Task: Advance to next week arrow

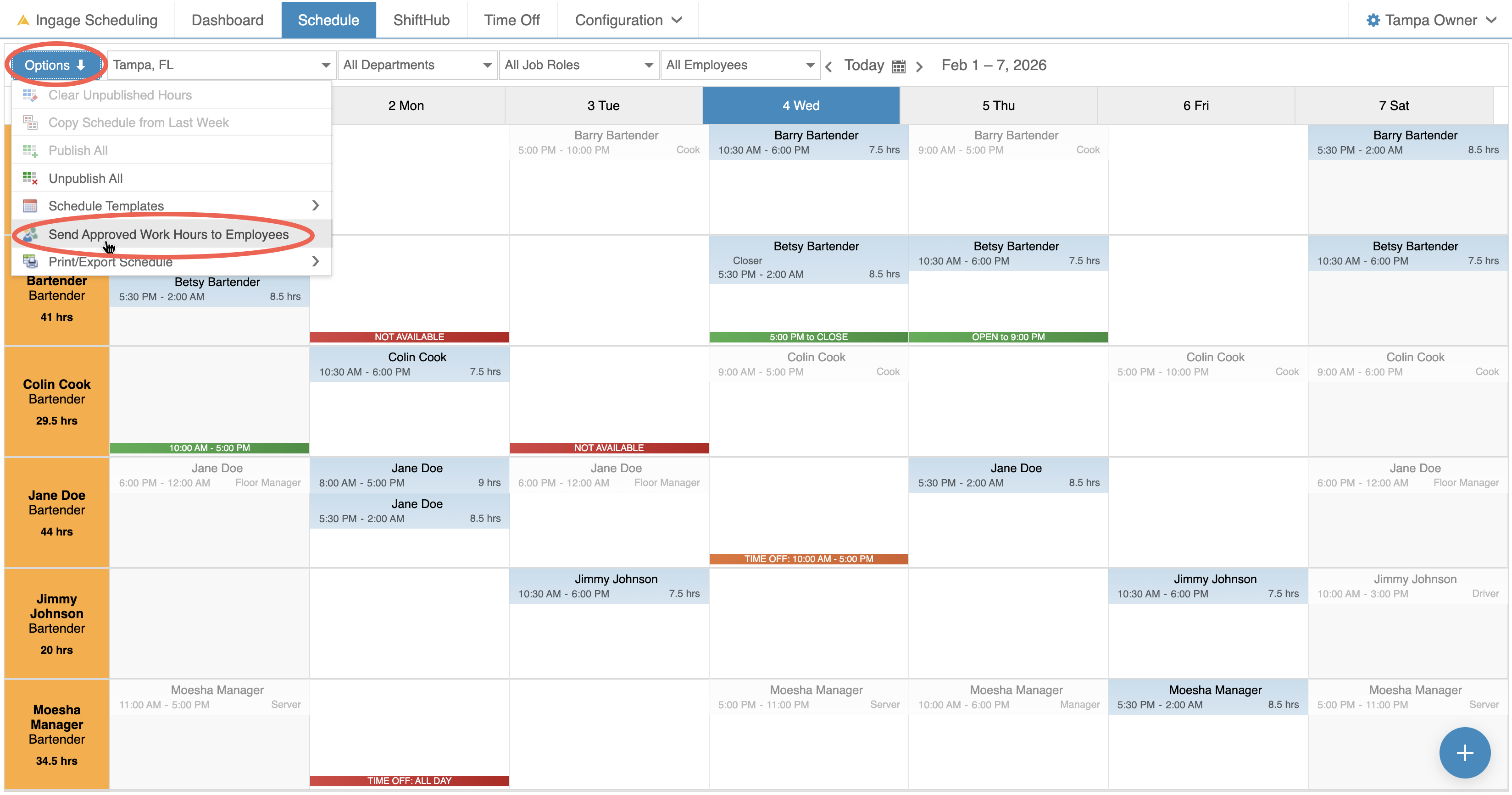Action: [919, 66]
